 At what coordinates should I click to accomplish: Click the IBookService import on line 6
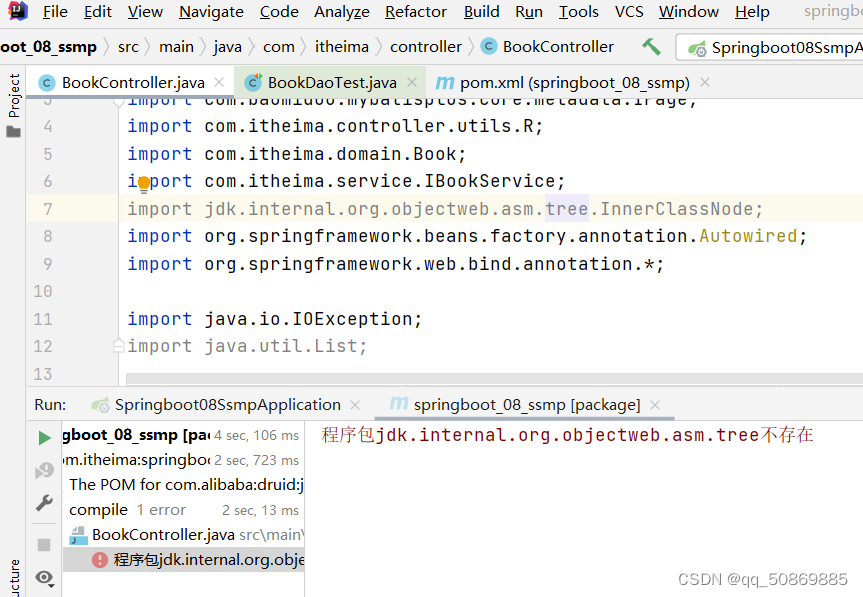pos(346,182)
